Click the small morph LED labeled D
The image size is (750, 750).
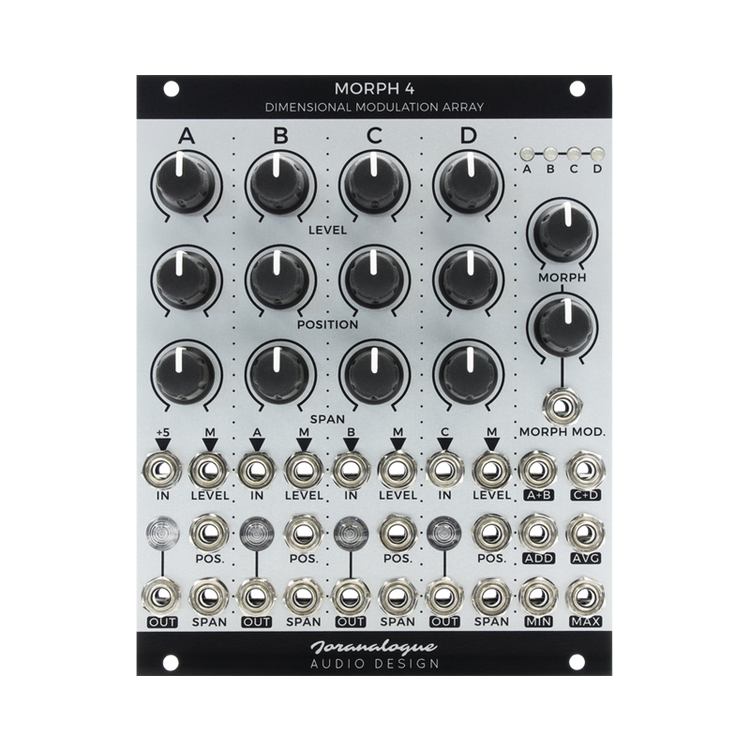tap(597, 154)
